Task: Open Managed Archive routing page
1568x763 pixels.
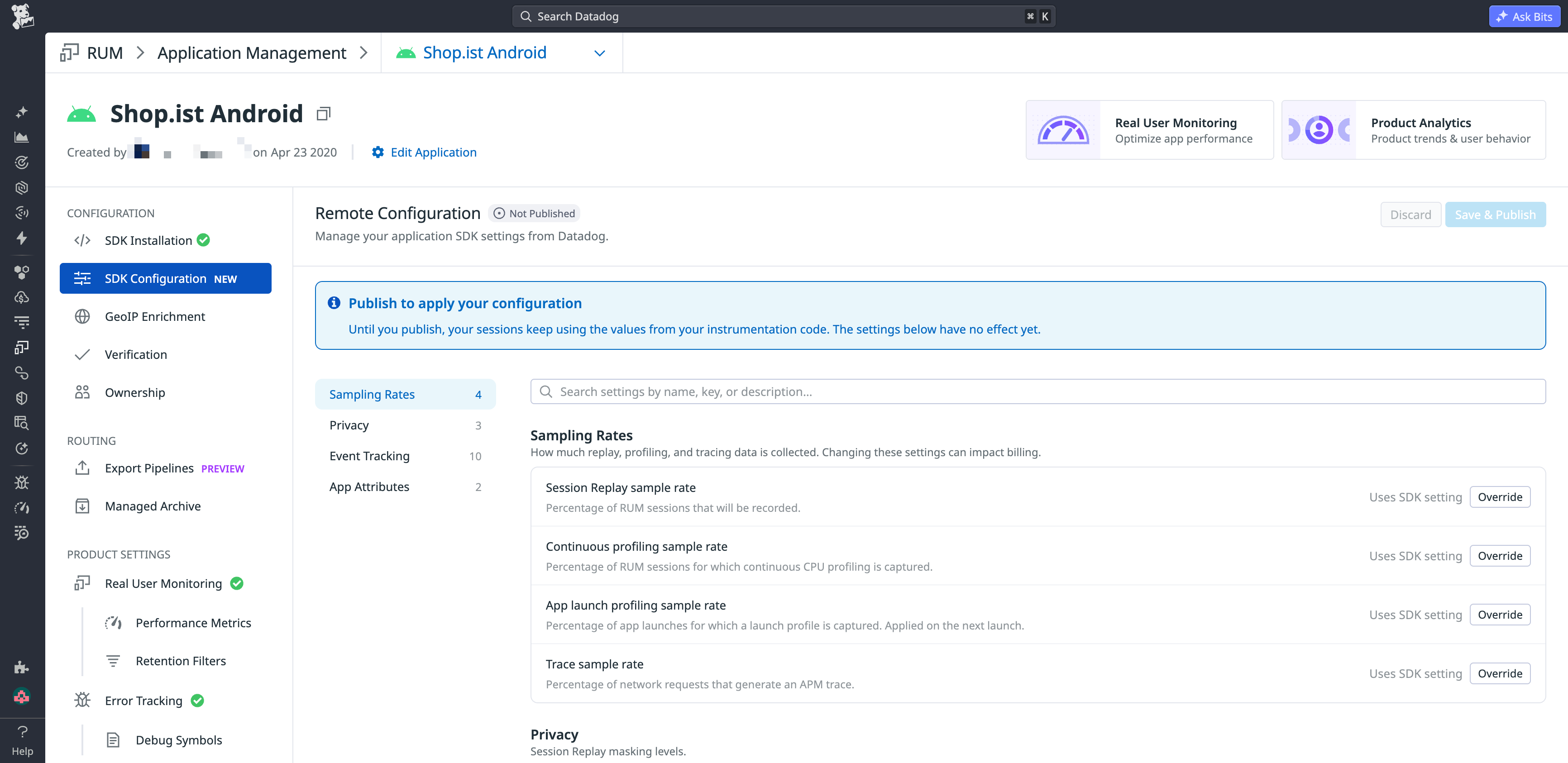Action: [166, 506]
